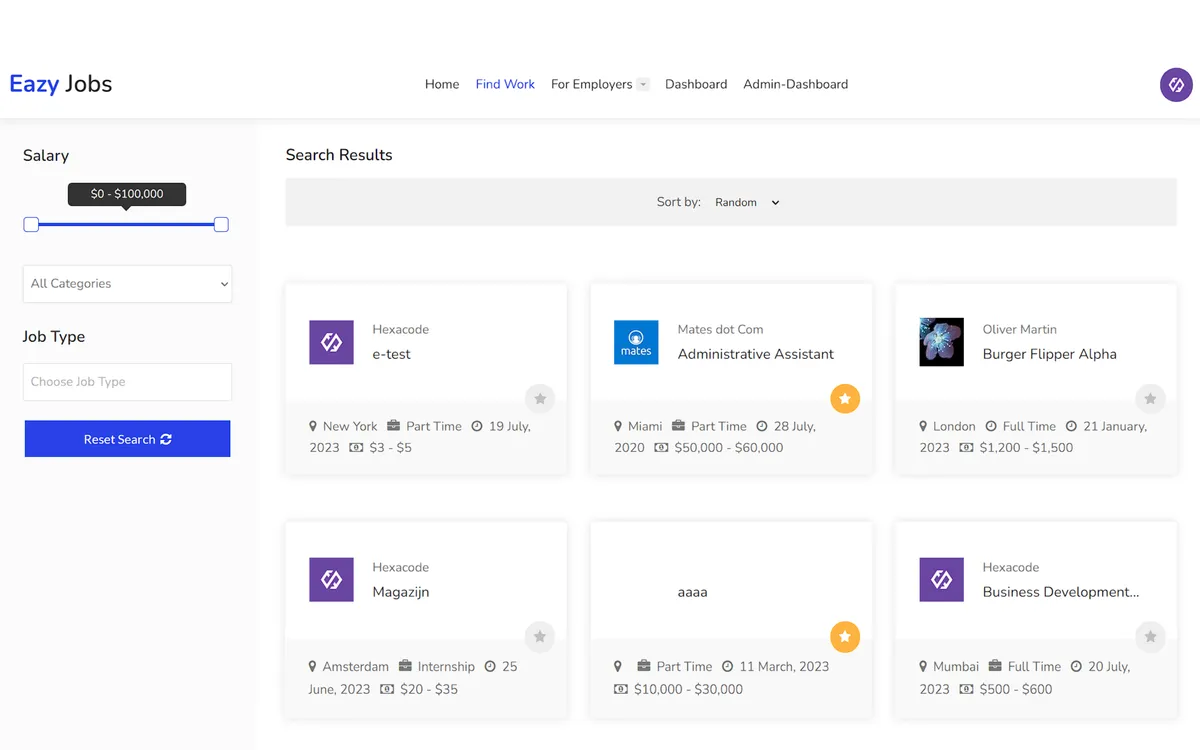Open the All Categories dropdown

pos(127,283)
